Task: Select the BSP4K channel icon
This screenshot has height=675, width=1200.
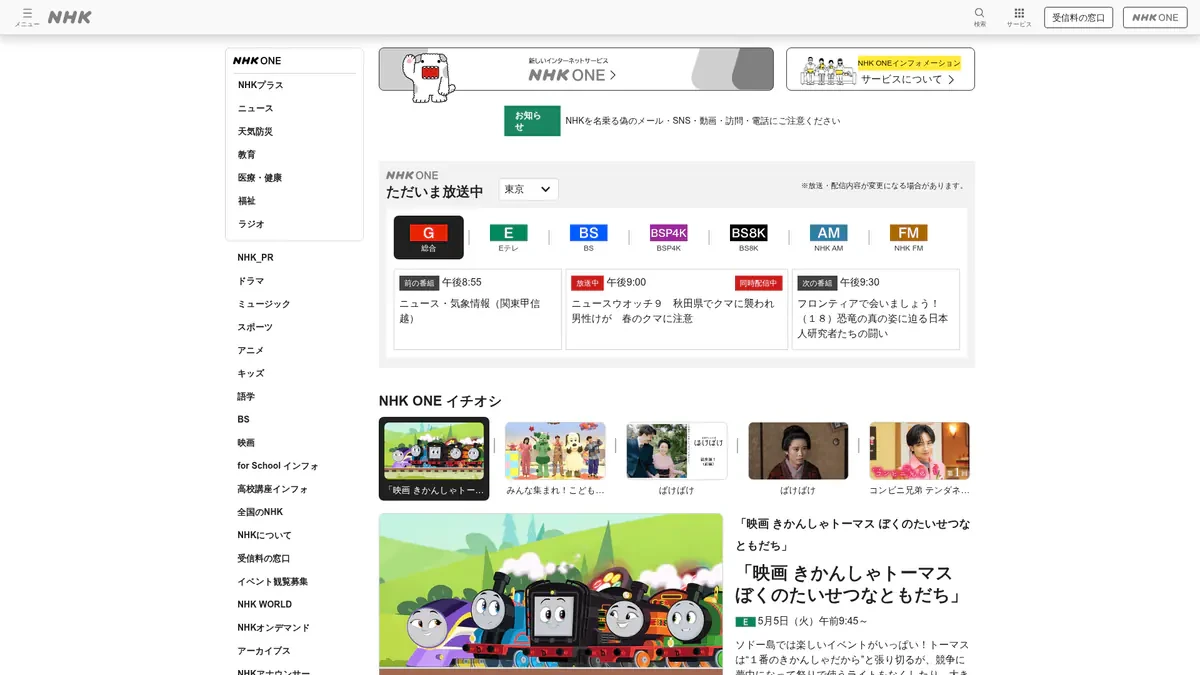Action: pos(668,237)
